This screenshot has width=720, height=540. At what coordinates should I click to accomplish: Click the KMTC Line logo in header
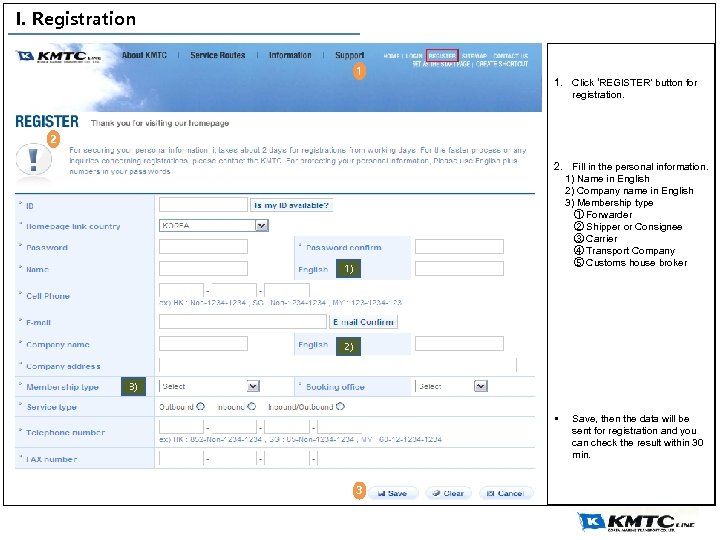(x=59, y=56)
